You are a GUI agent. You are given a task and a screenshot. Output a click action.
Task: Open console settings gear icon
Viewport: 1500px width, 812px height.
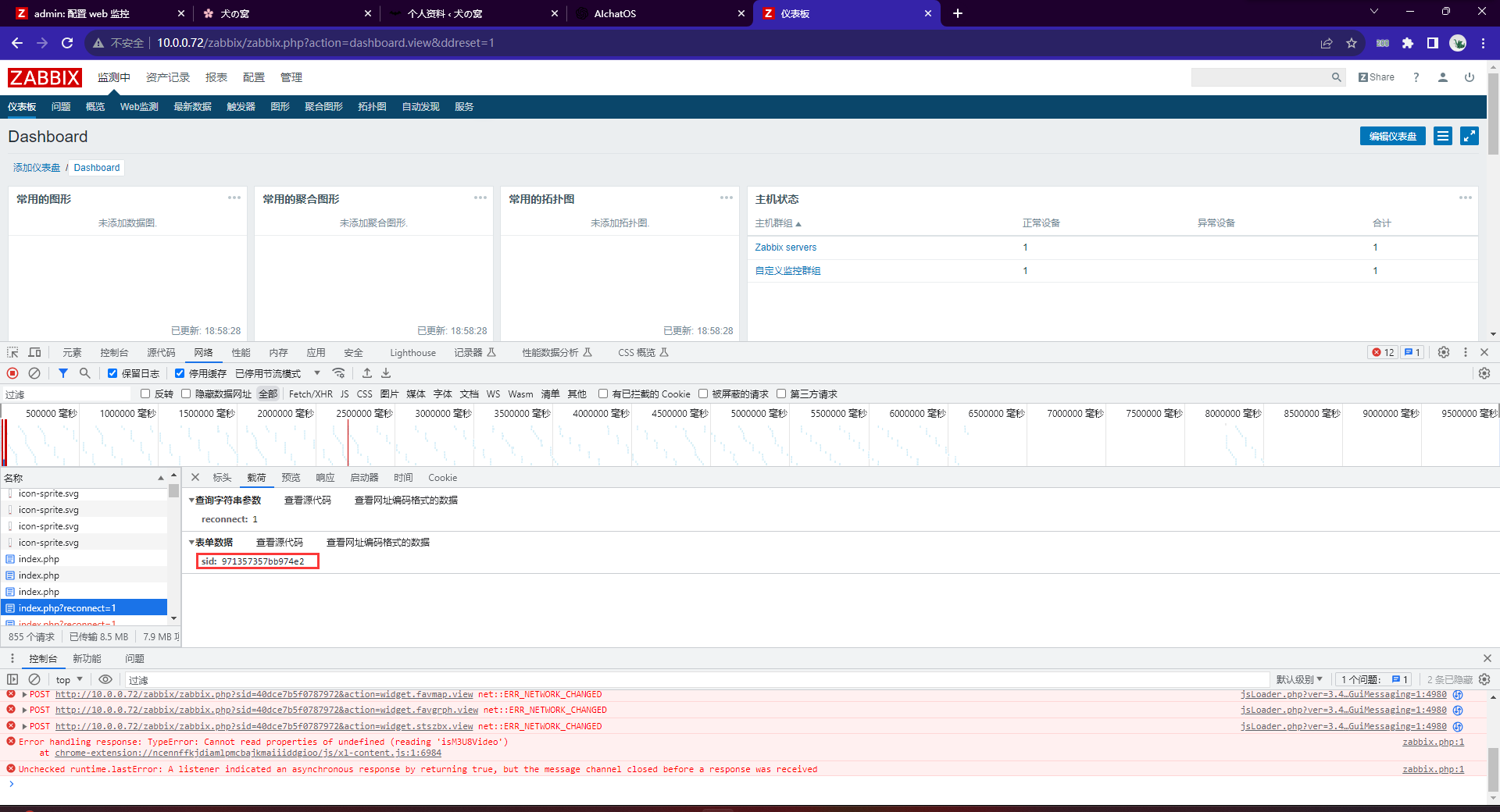(1484, 679)
